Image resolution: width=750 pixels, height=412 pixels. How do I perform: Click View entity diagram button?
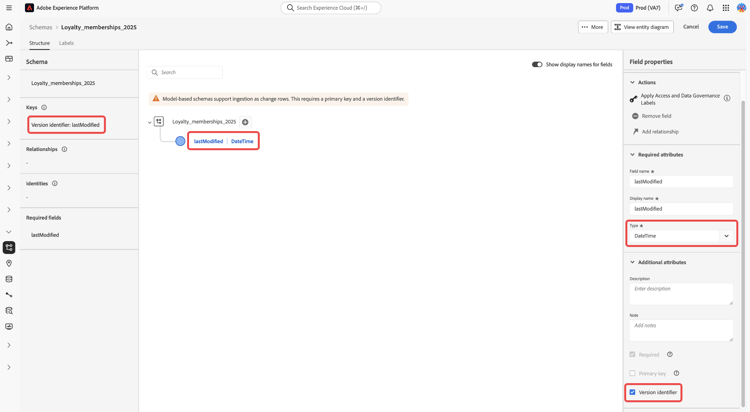[642, 27]
